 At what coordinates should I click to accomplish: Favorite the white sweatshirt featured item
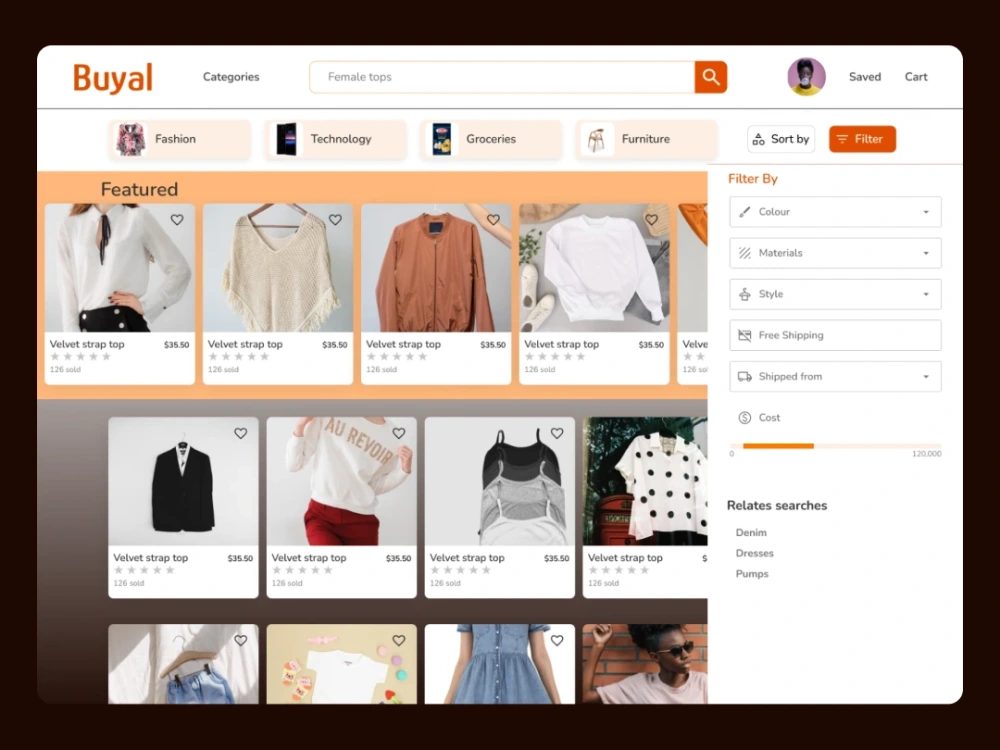(651, 219)
